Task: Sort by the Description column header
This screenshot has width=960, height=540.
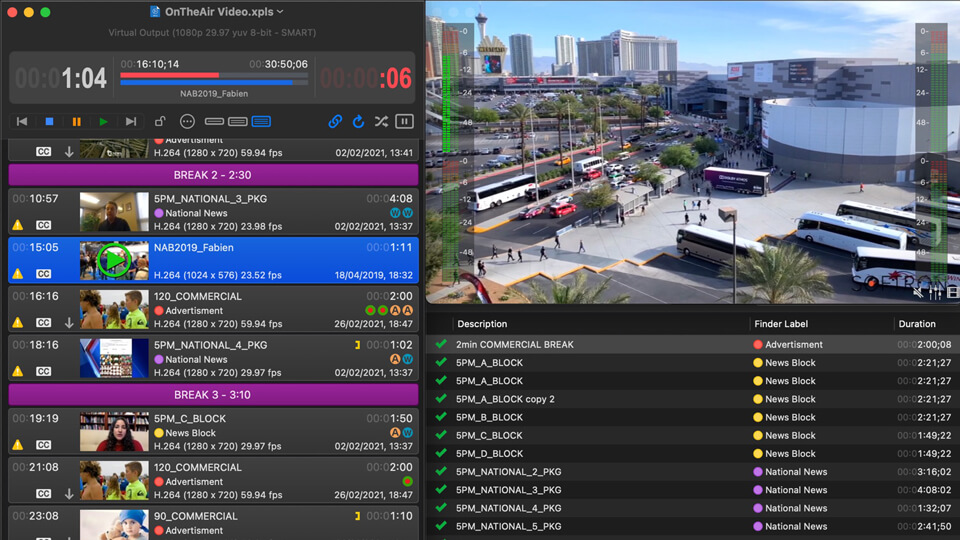Action: coord(482,324)
